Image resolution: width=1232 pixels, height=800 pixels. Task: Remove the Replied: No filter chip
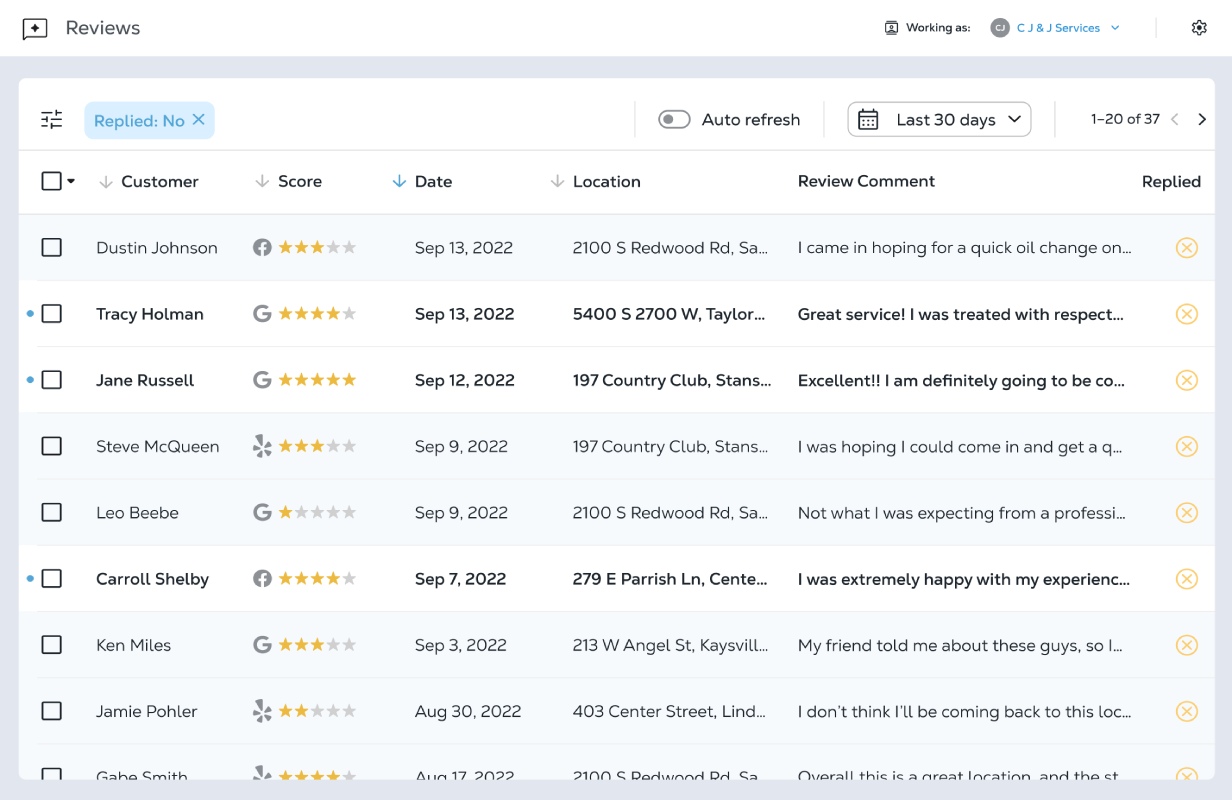click(x=199, y=120)
